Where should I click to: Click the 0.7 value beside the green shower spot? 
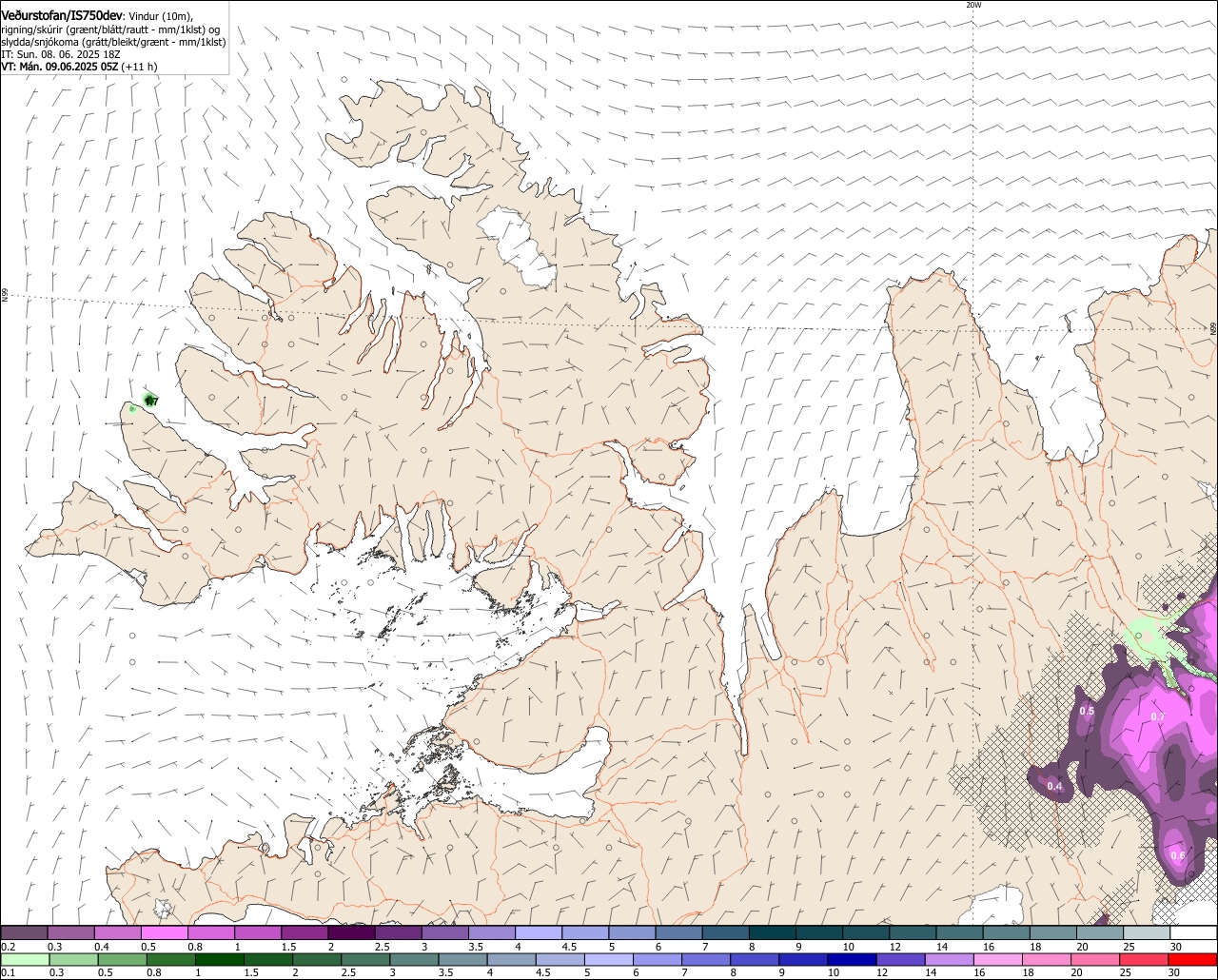[152, 402]
